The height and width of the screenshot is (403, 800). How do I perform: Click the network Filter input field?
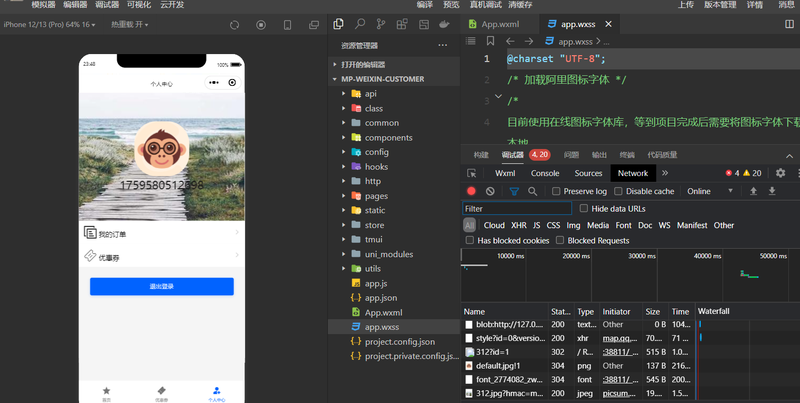(516, 209)
